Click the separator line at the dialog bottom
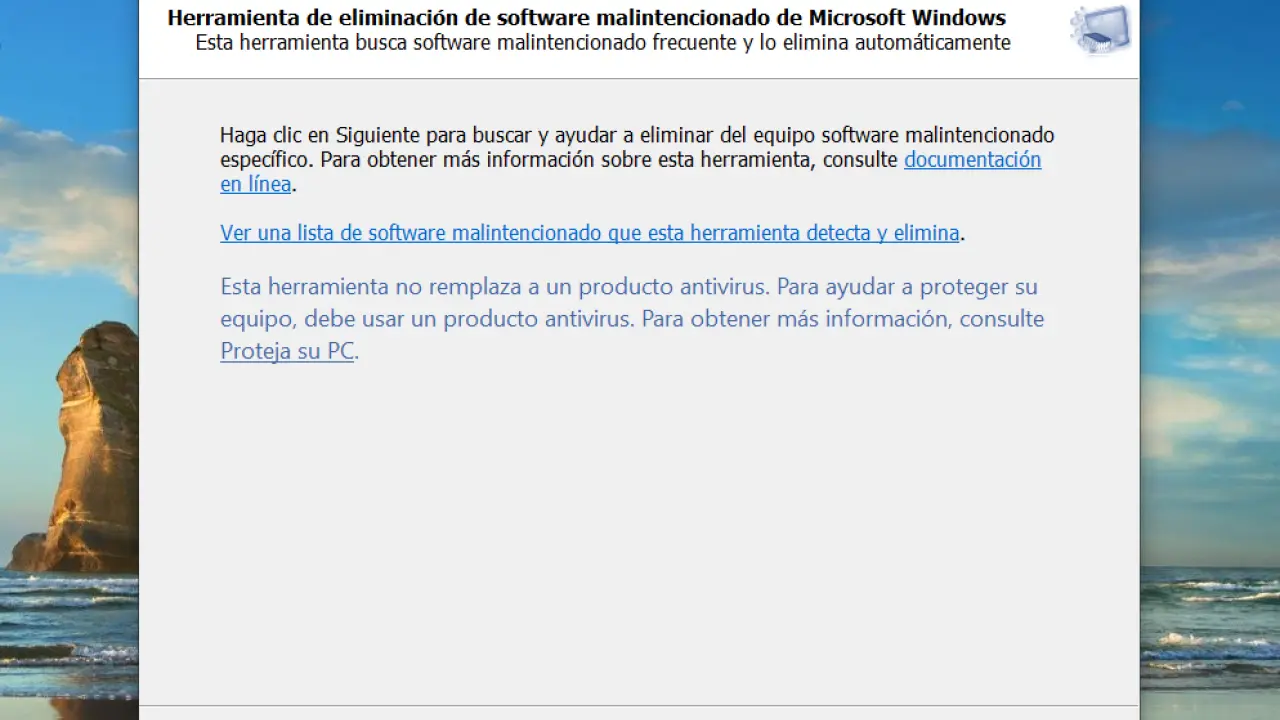1280x720 pixels. point(640,706)
